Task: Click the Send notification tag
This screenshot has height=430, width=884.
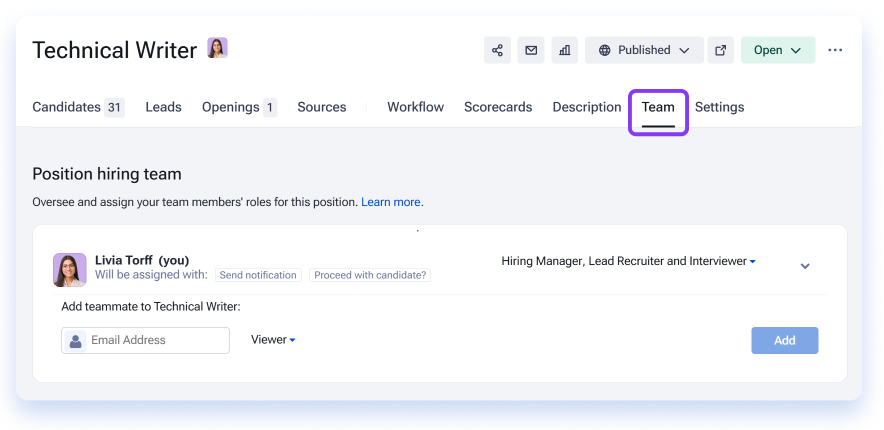Action: click(258, 275)
